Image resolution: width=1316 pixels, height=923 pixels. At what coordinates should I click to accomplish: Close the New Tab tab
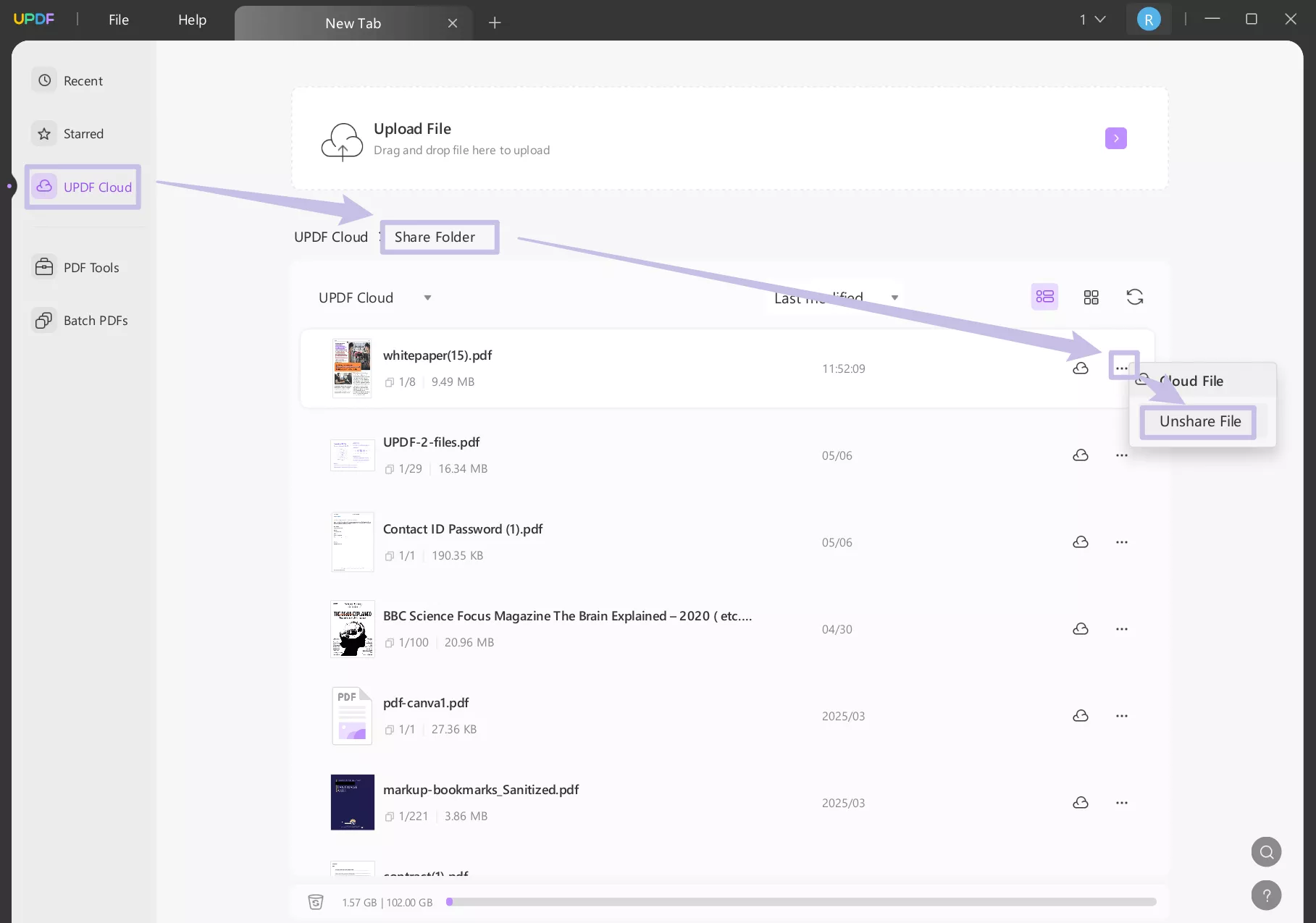coord(453,23)
